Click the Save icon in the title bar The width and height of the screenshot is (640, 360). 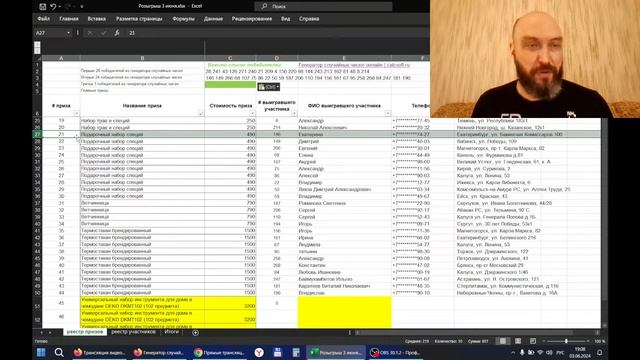[x=43, y=7]
